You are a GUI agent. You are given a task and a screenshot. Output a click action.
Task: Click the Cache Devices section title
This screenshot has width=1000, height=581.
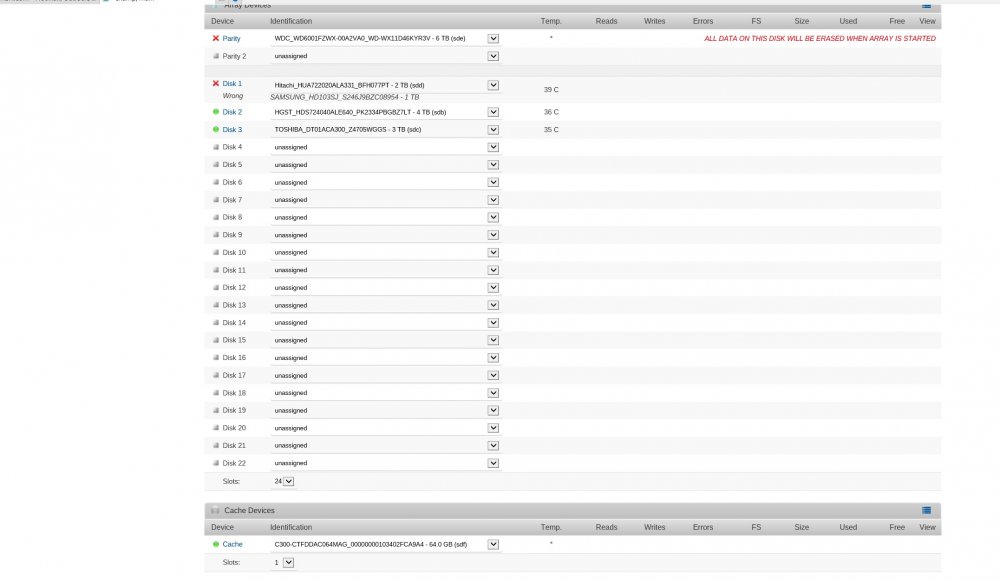249,510
